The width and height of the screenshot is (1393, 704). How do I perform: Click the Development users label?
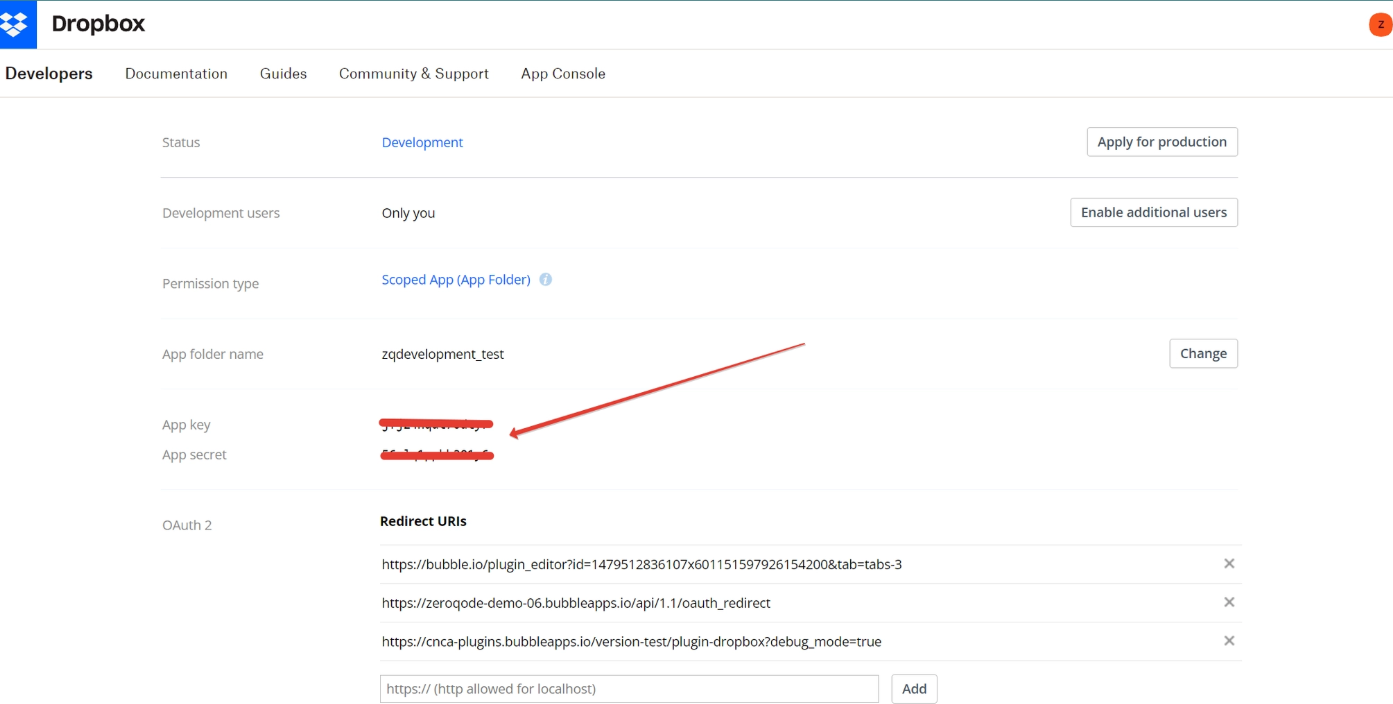(221, 213)
